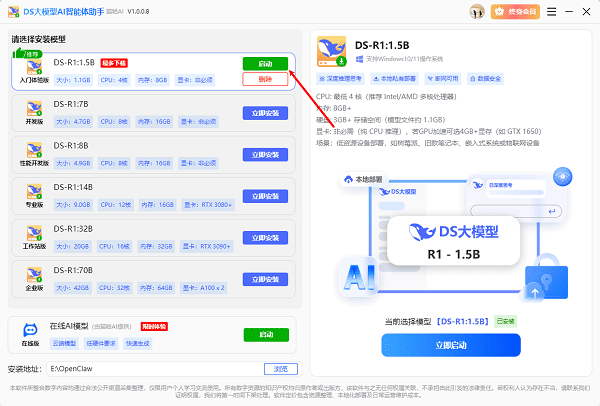Viewport: 600px width, 406px height.
Task: Click the CPU: 32核 tag
Action: coord(114,288)
